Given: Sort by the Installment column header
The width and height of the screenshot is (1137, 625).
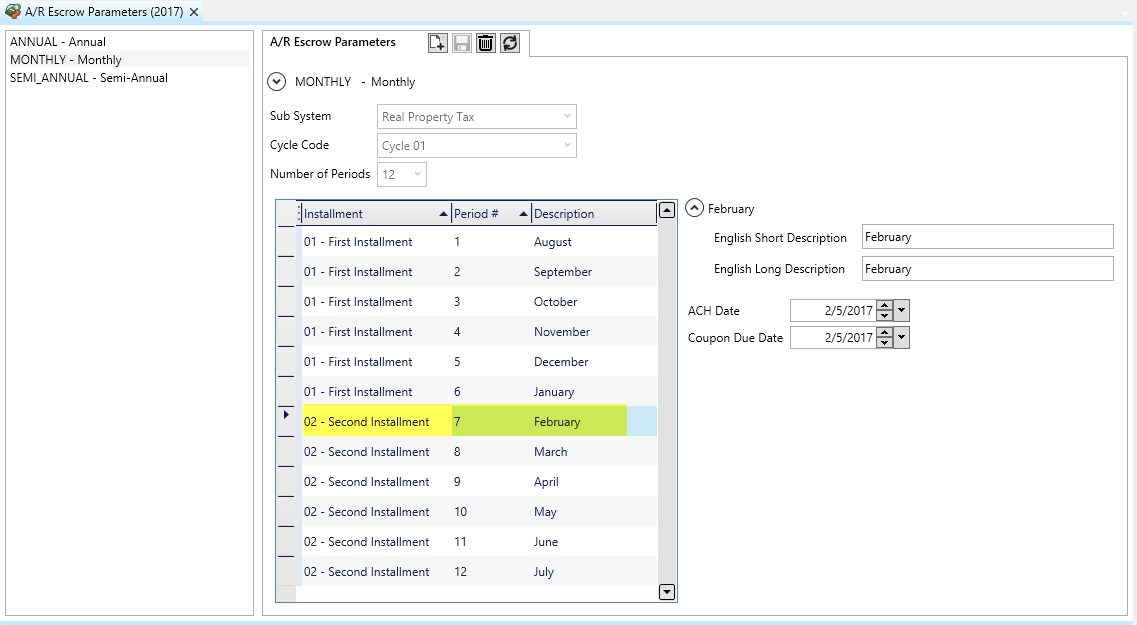Looking at the screenshot, I should coord(370,214).
